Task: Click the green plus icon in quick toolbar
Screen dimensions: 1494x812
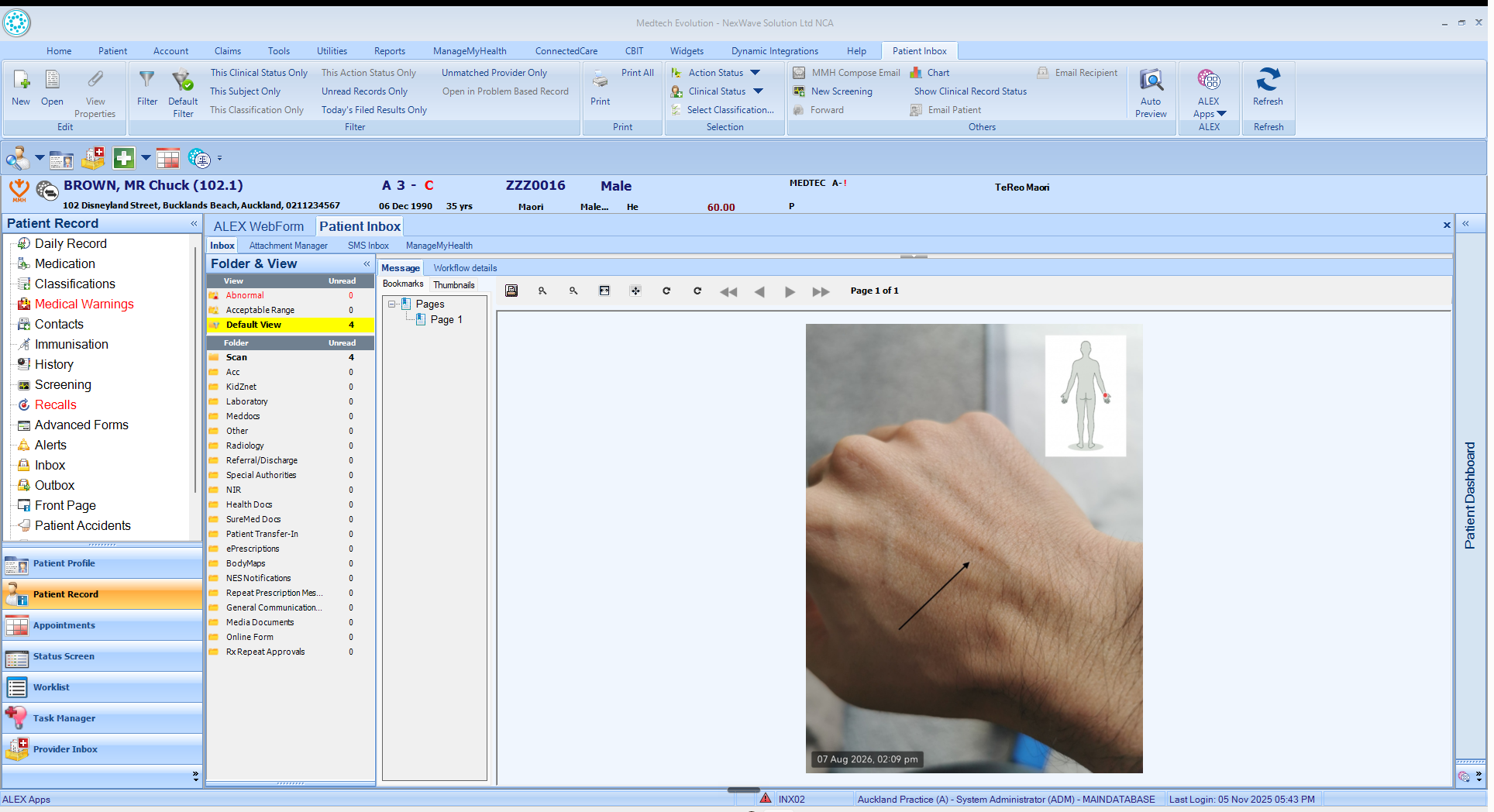Action: 124,159
